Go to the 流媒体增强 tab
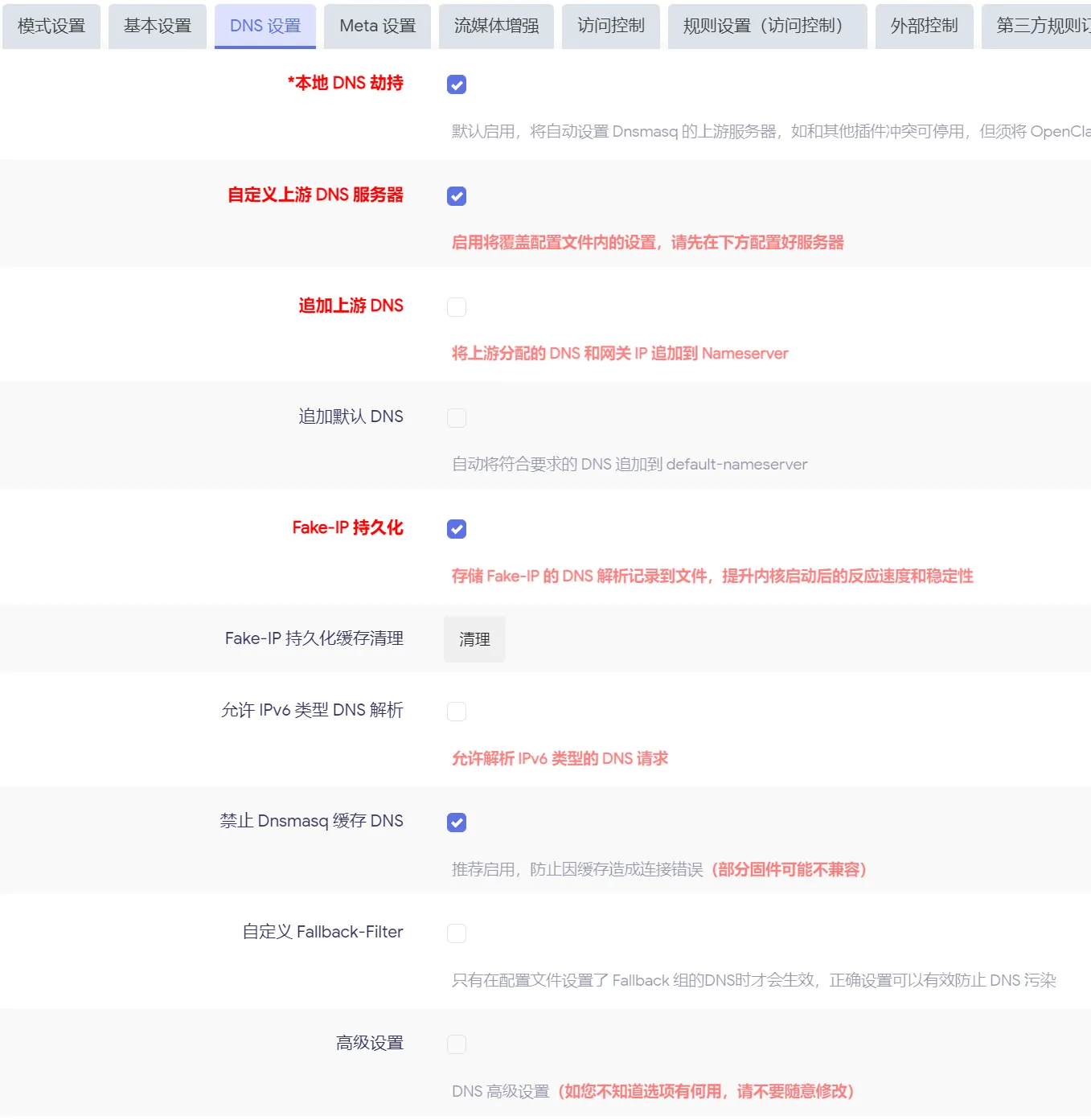1091x1120 pixels. [496, 26]
